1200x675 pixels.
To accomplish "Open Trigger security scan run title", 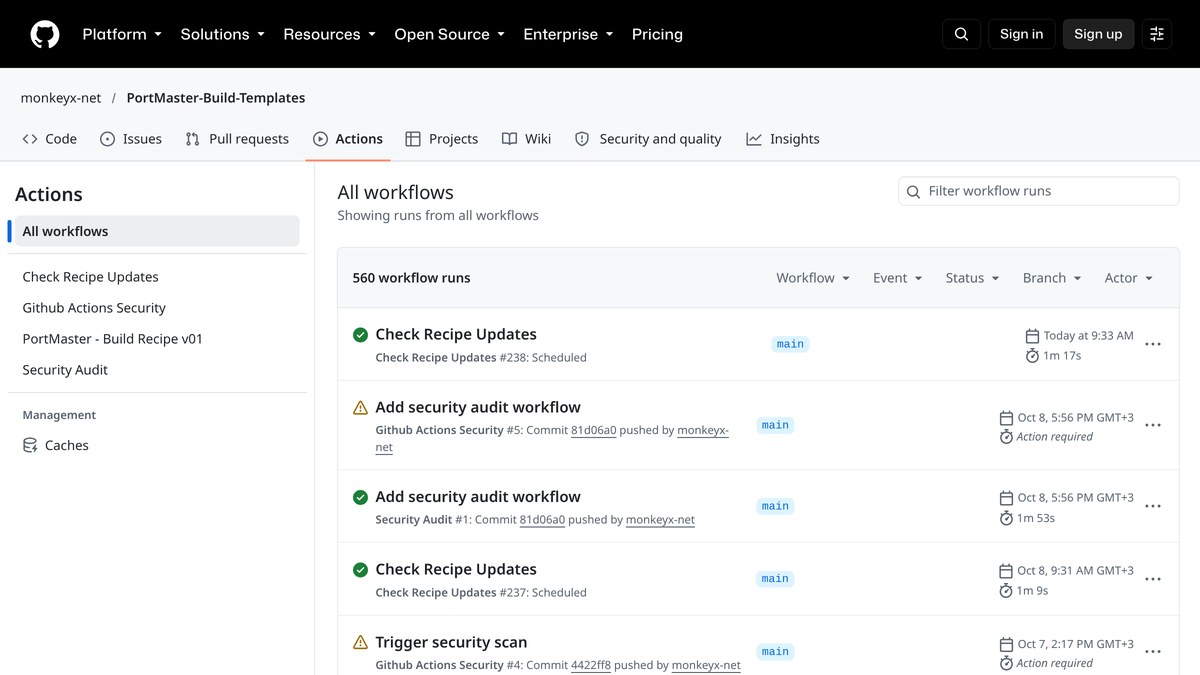I will click(x=451, y=642).
